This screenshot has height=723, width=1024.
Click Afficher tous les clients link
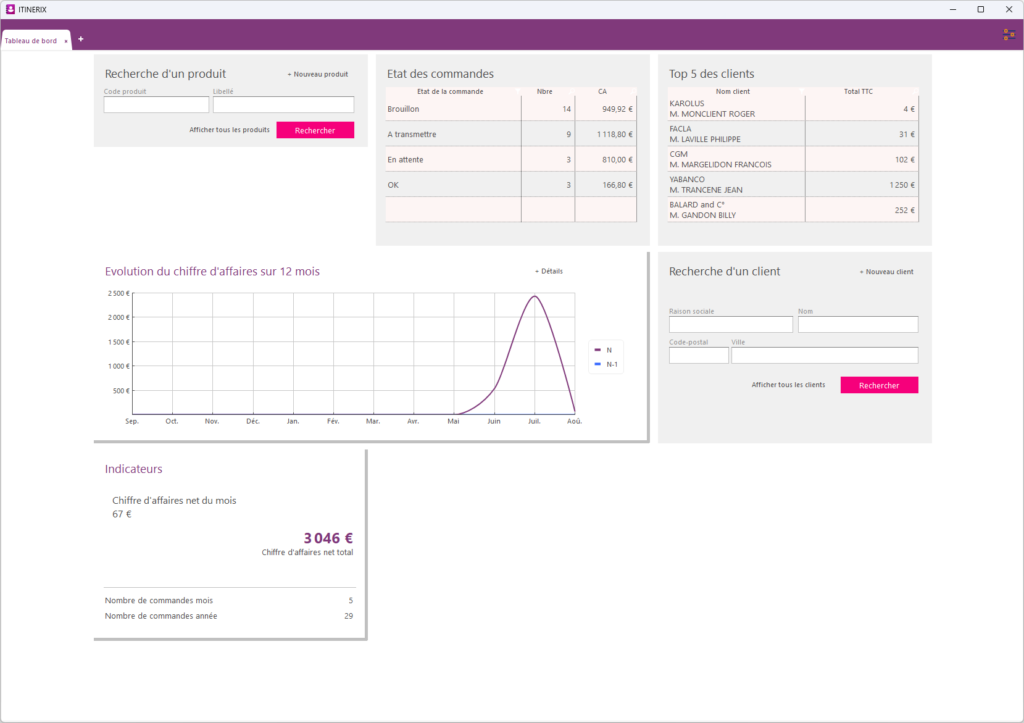pyautogui.click(x=788, y=385)
